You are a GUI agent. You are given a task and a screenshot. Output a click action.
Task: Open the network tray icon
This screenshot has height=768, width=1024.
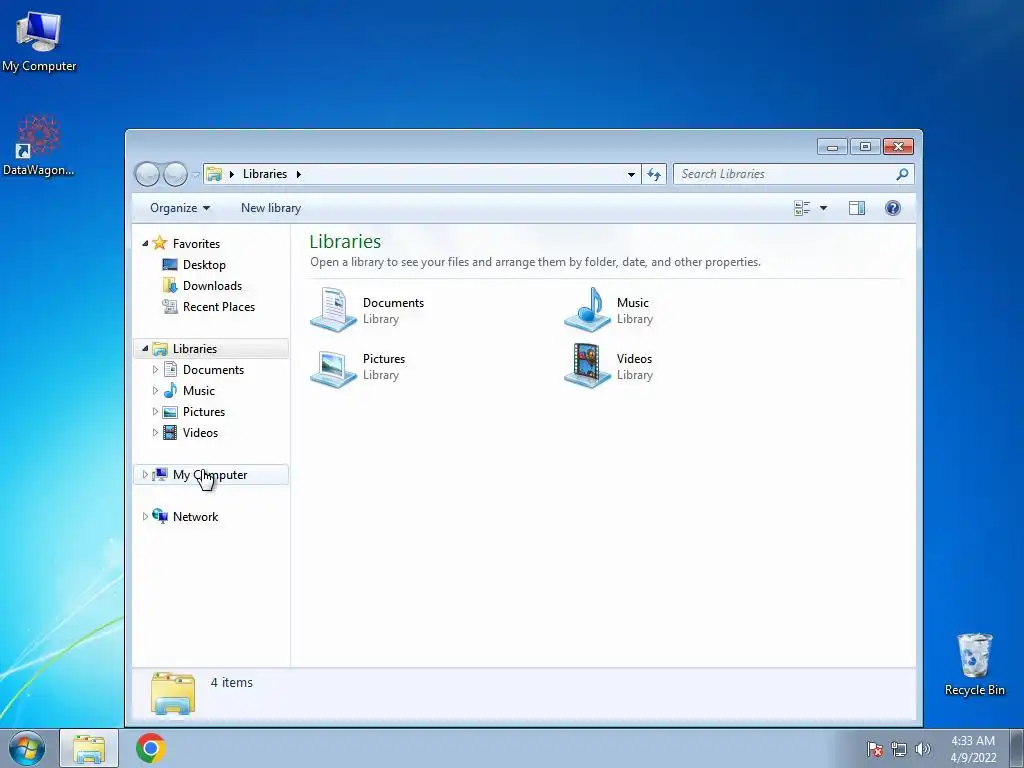pos(899,749)
